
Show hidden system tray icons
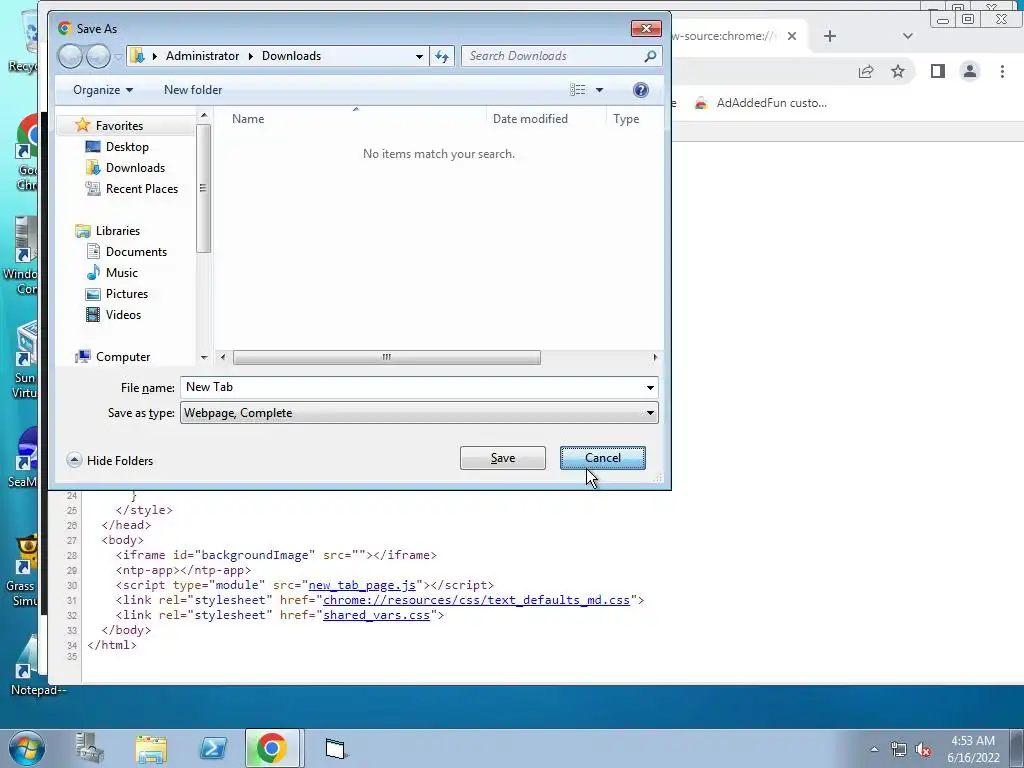[874, 749]
